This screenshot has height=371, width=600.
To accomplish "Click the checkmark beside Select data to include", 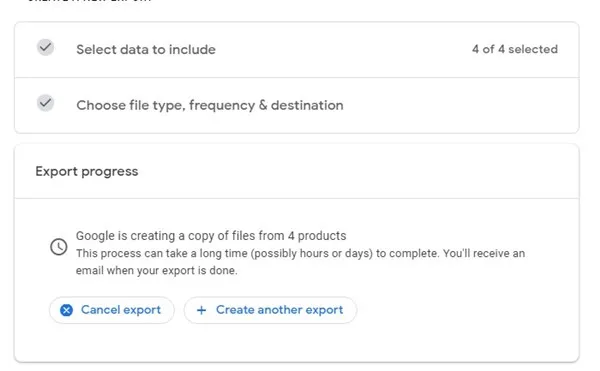I will pos(45,47).
